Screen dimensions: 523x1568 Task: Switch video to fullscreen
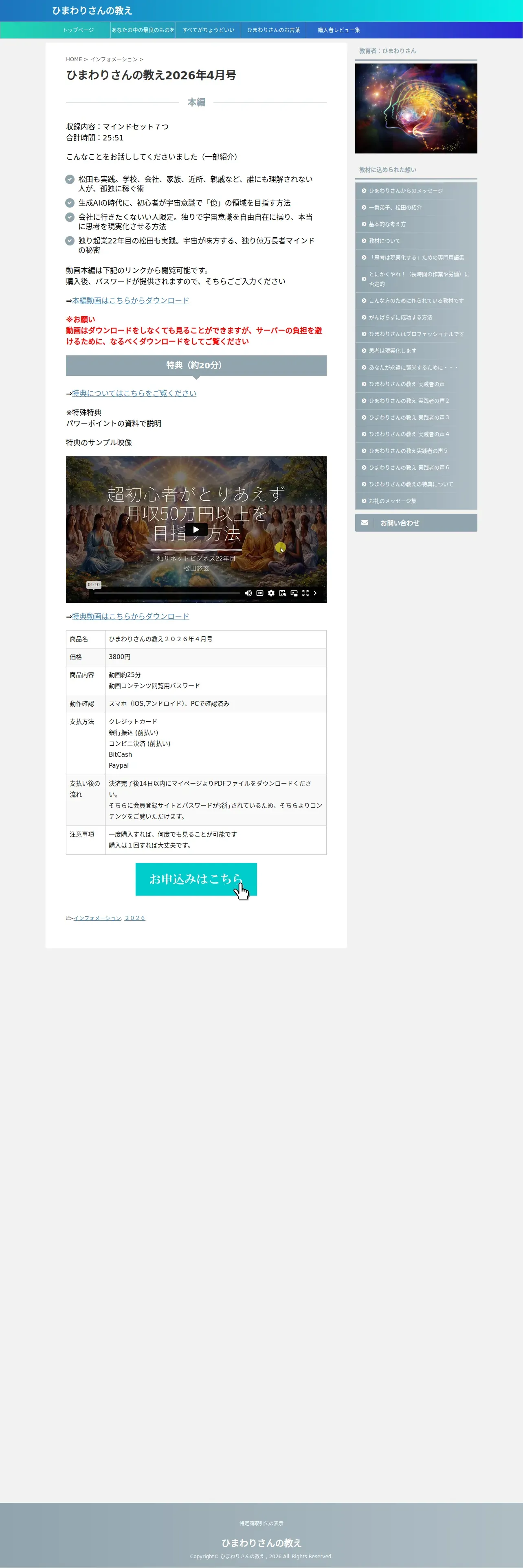coord(305,593)
